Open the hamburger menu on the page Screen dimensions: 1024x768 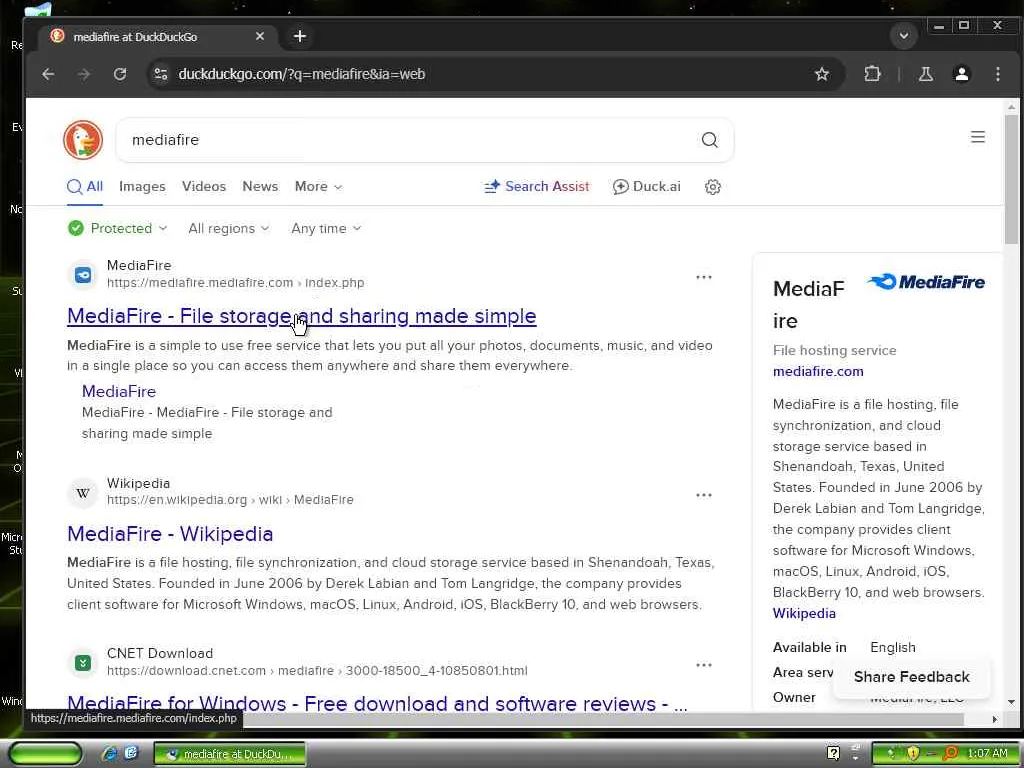point(977,137)
